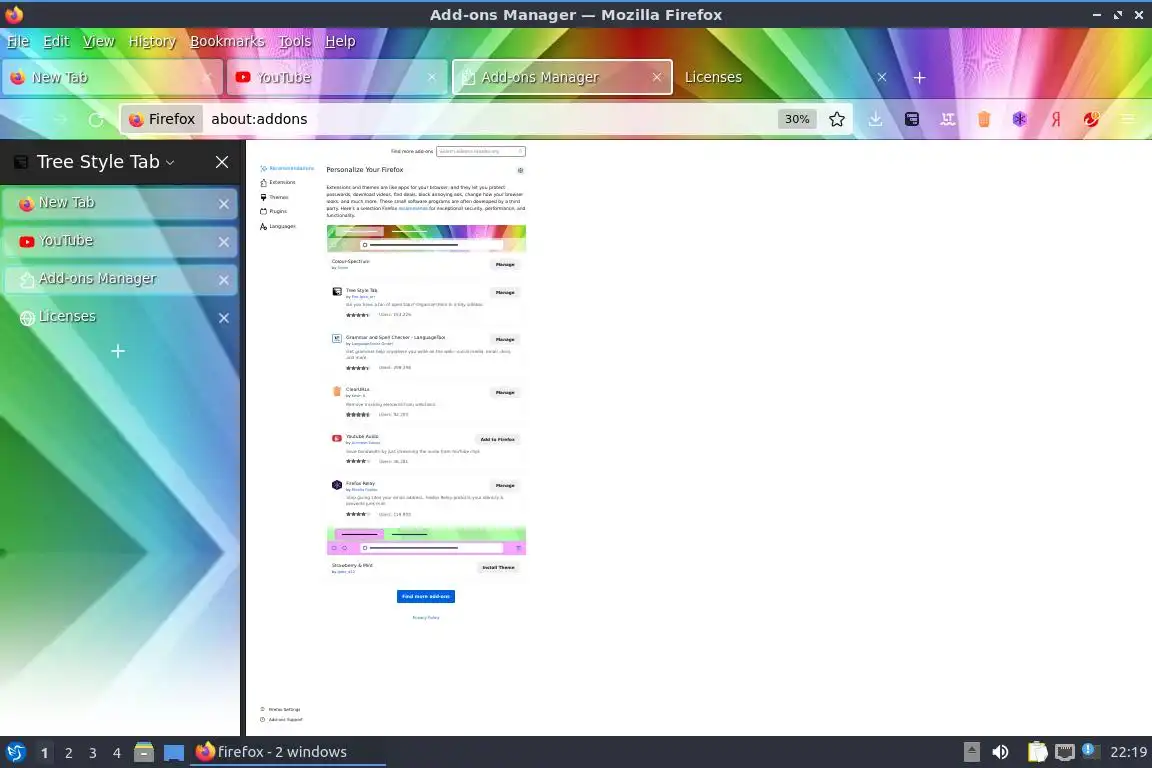Close the YouTube tab in the tab bar
The width and height of the screenshot is (1152, 768).
(431, 77)
